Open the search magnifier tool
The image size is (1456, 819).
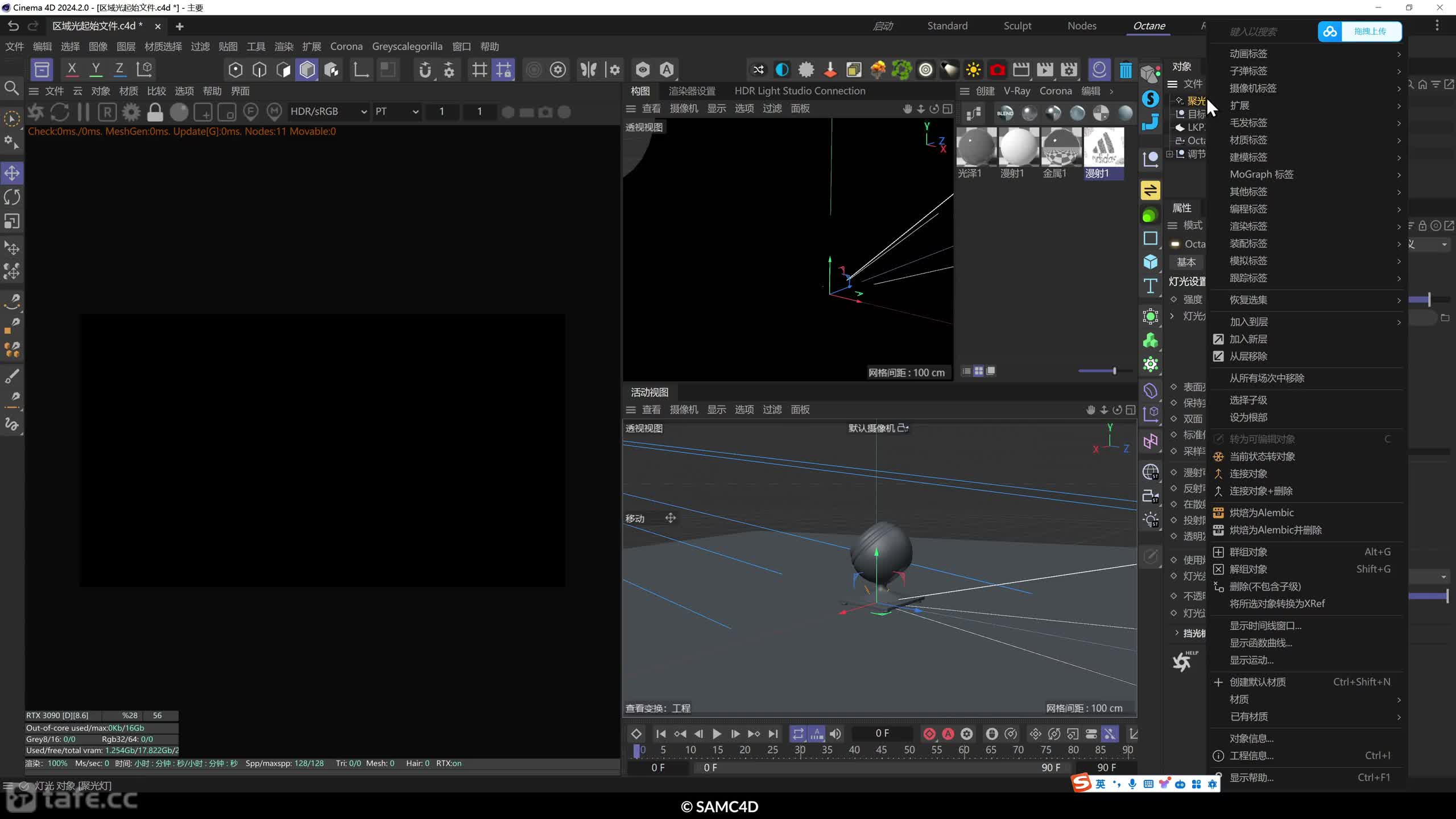11,88
